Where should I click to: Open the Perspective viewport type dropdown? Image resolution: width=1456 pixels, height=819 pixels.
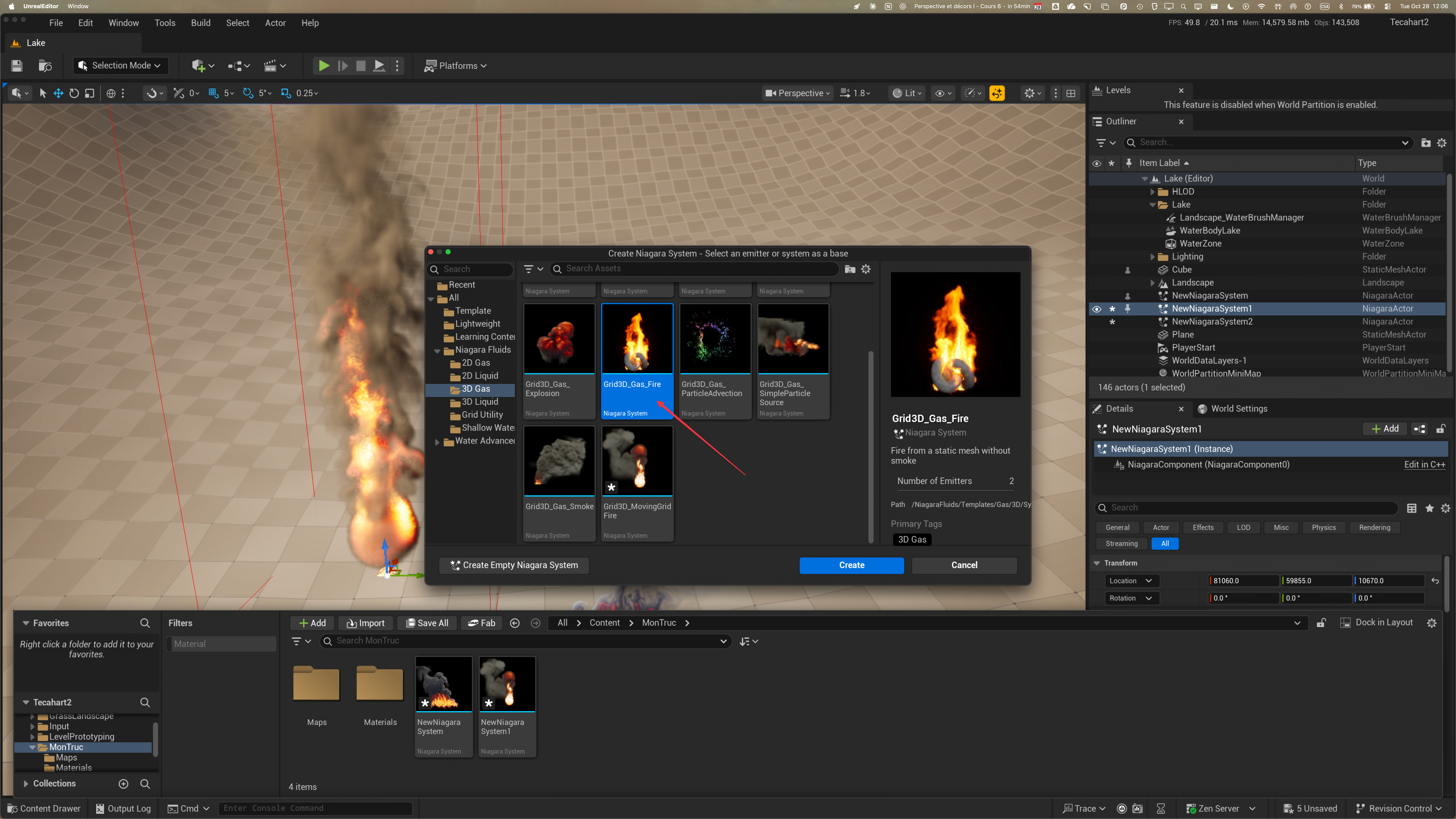click(x=798, y=93)
